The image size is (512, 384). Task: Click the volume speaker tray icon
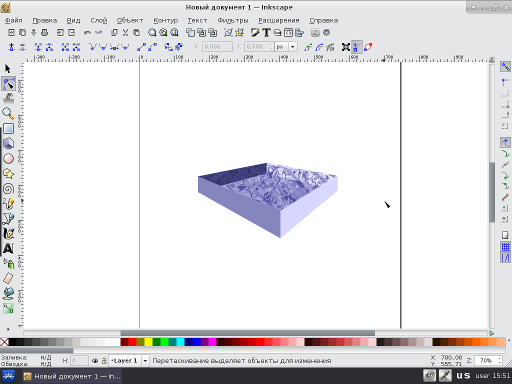click(x=430, y=376)
